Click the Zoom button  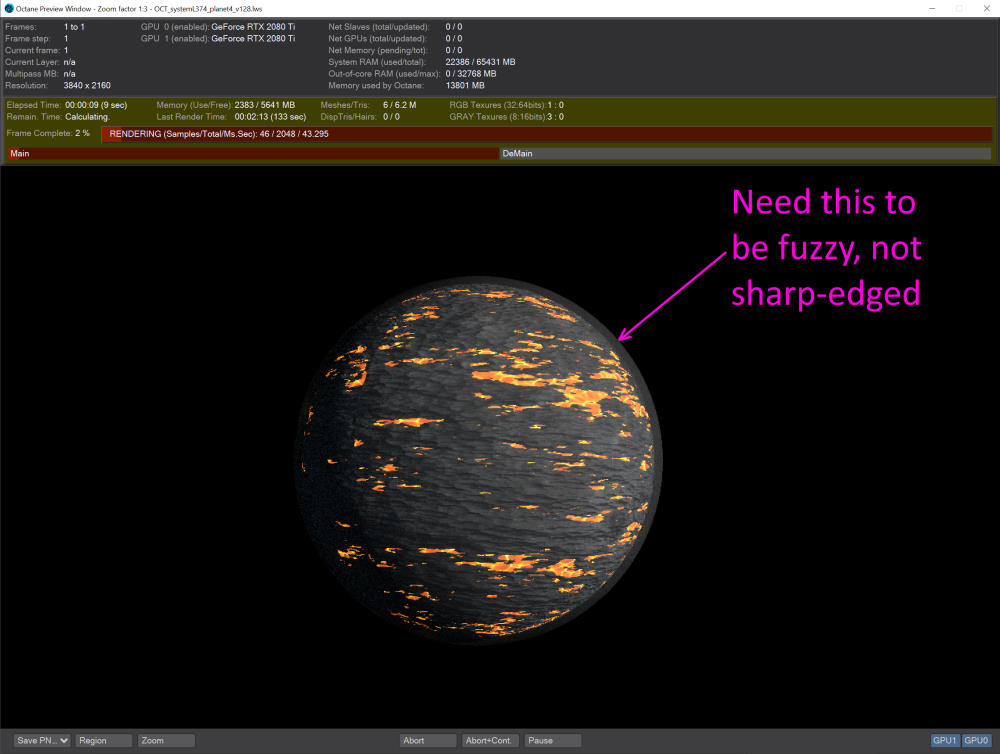pyautogui.click(x=166, y=741)
